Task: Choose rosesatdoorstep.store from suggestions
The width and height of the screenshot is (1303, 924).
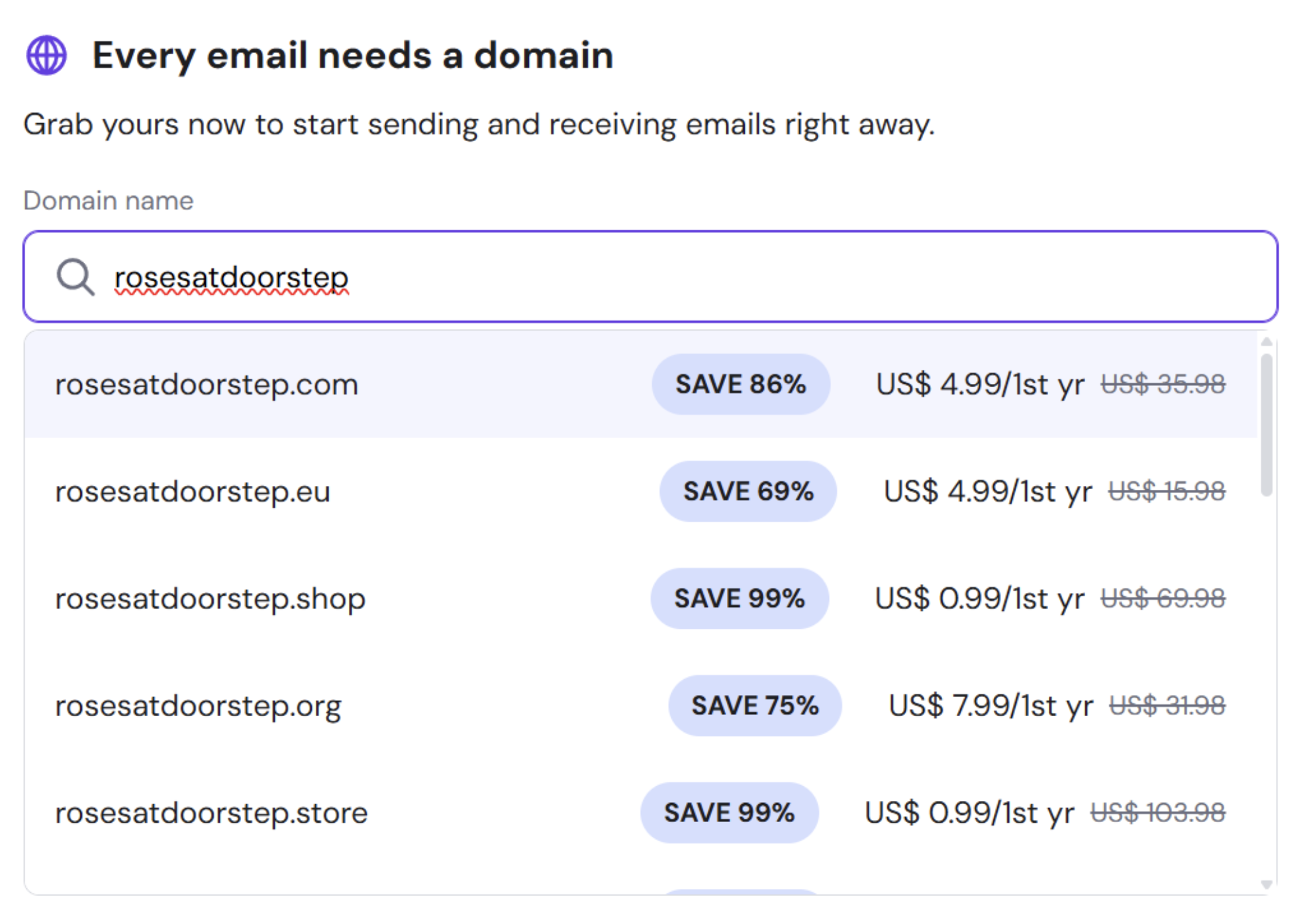Action: 211,813
